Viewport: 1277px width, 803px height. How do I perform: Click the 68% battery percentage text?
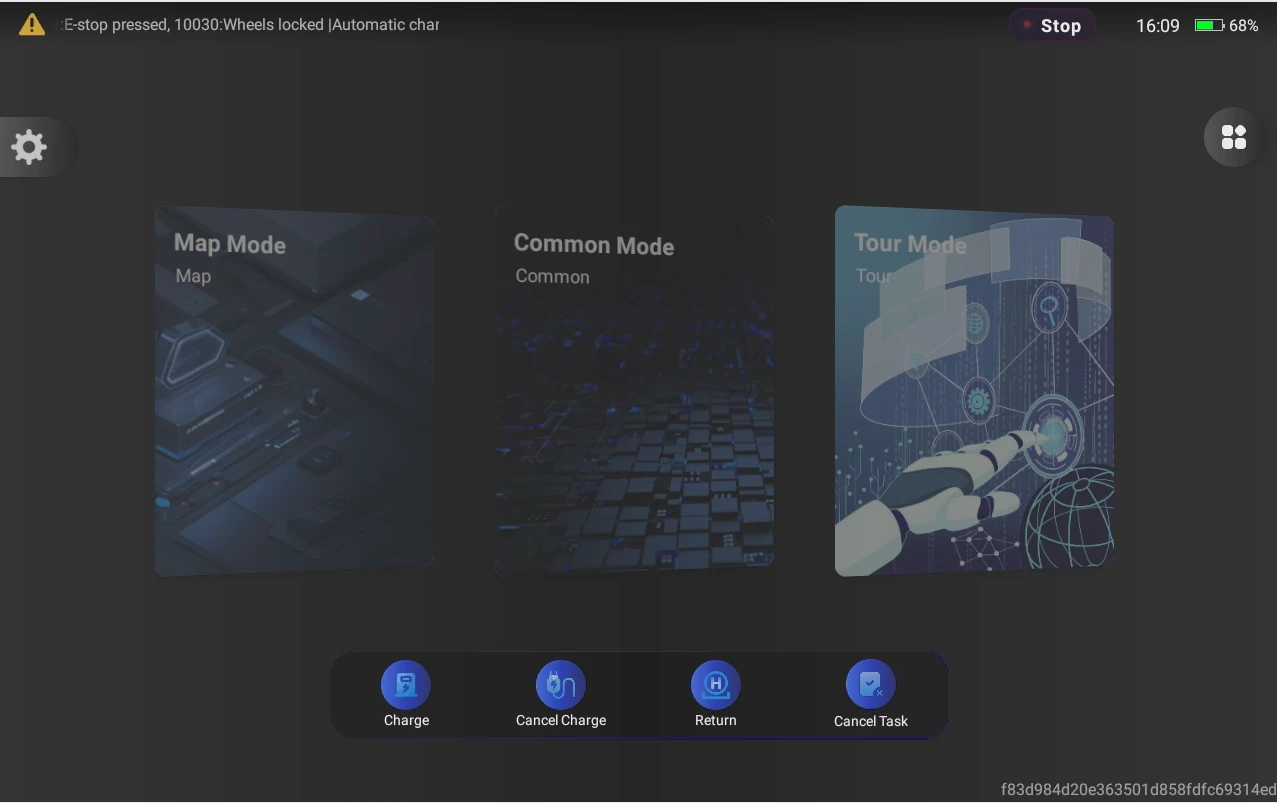1244,26
